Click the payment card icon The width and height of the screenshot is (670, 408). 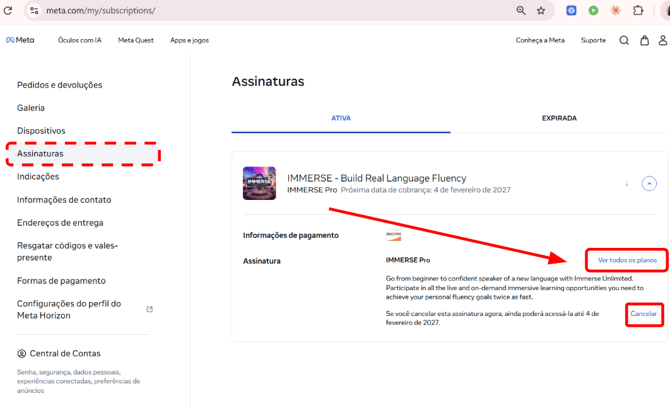click(x=394, y=235)
